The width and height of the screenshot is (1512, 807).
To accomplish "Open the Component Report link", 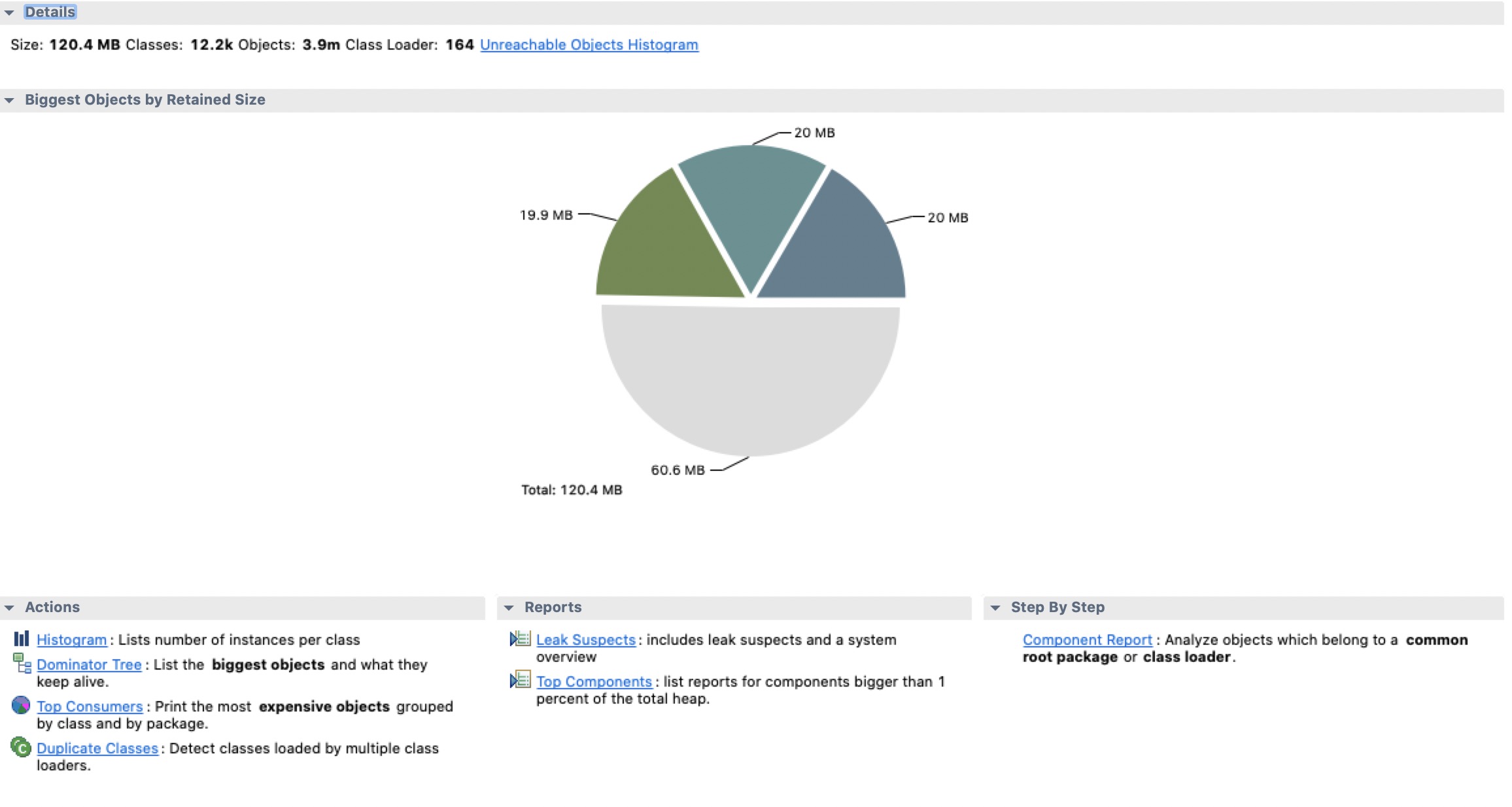I will [x=1087, y=640].
